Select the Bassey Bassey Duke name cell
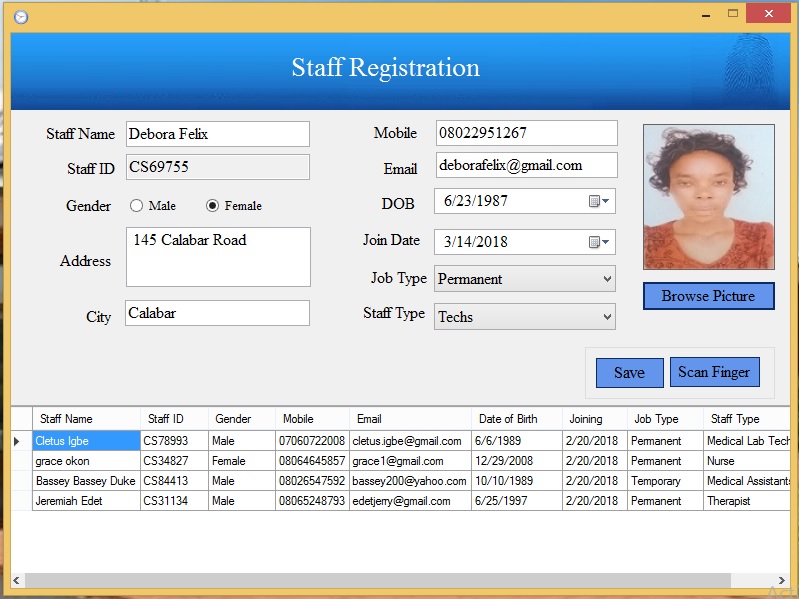 (87, 481)
